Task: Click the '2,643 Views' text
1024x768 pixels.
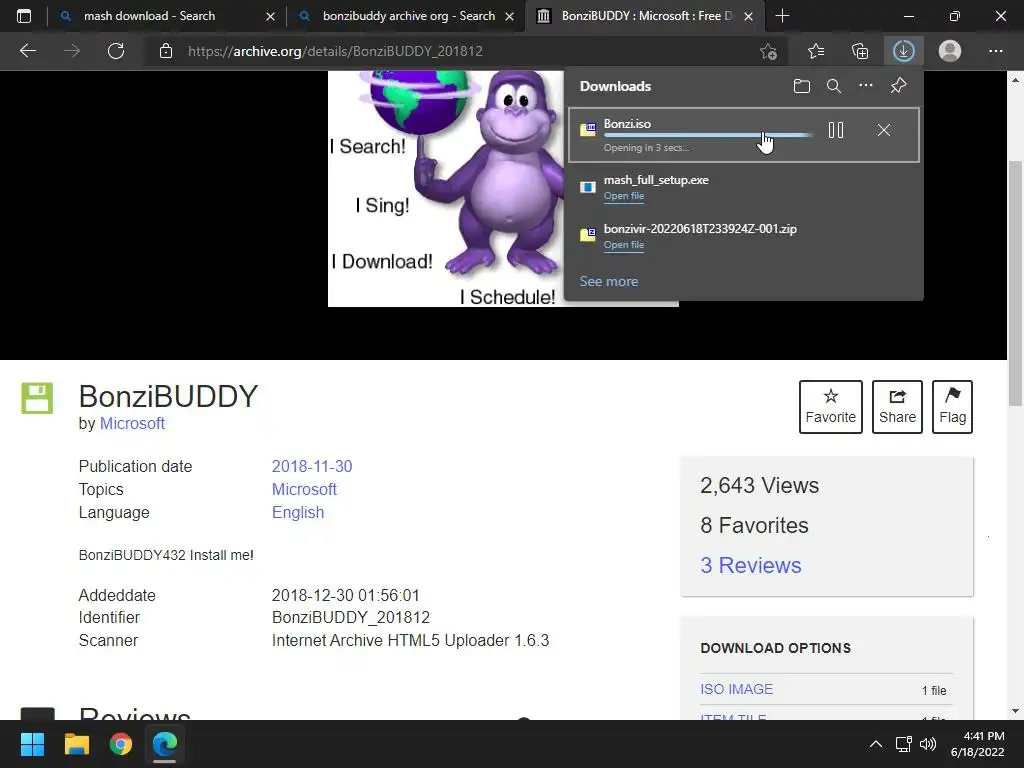Action: 759,485
